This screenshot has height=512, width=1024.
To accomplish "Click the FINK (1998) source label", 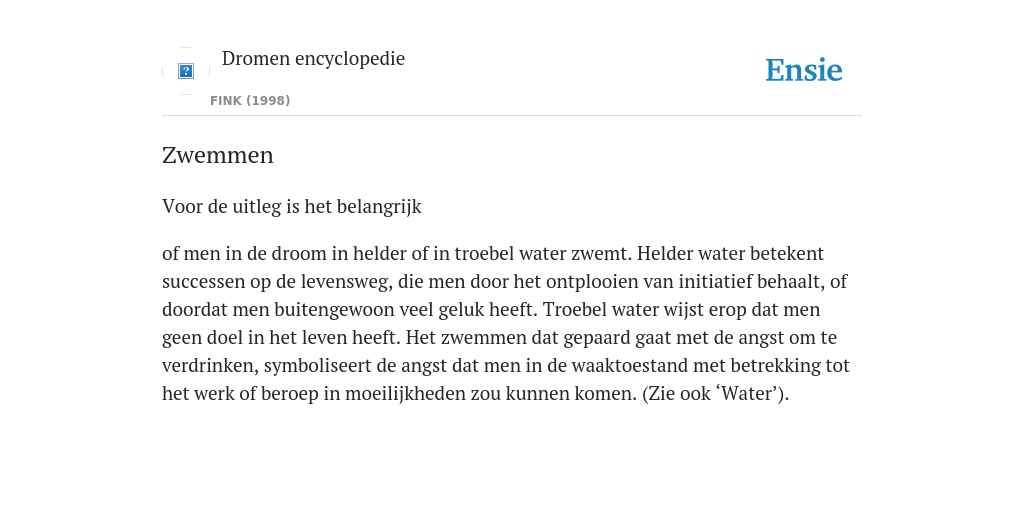I will [250, 101].
